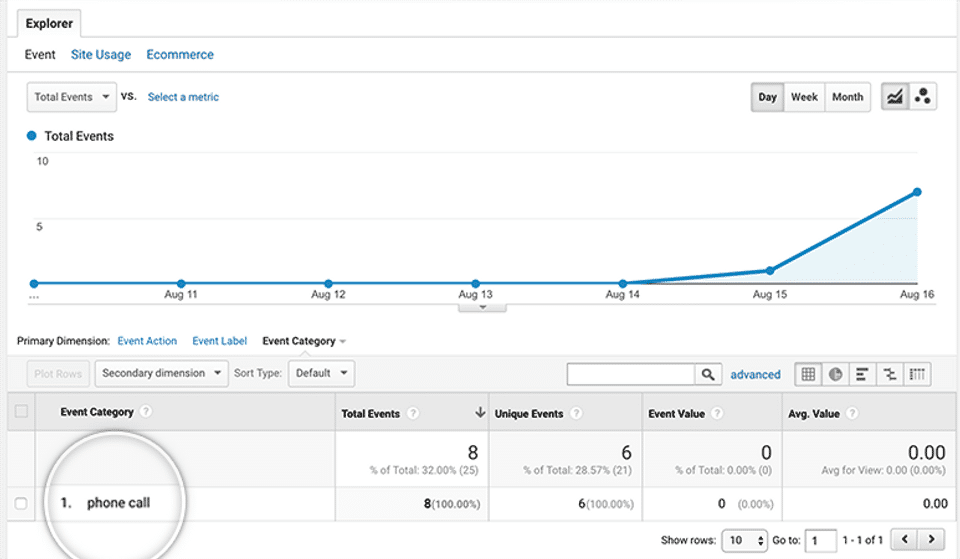Select the pie chart percentage view

(835, 374)
